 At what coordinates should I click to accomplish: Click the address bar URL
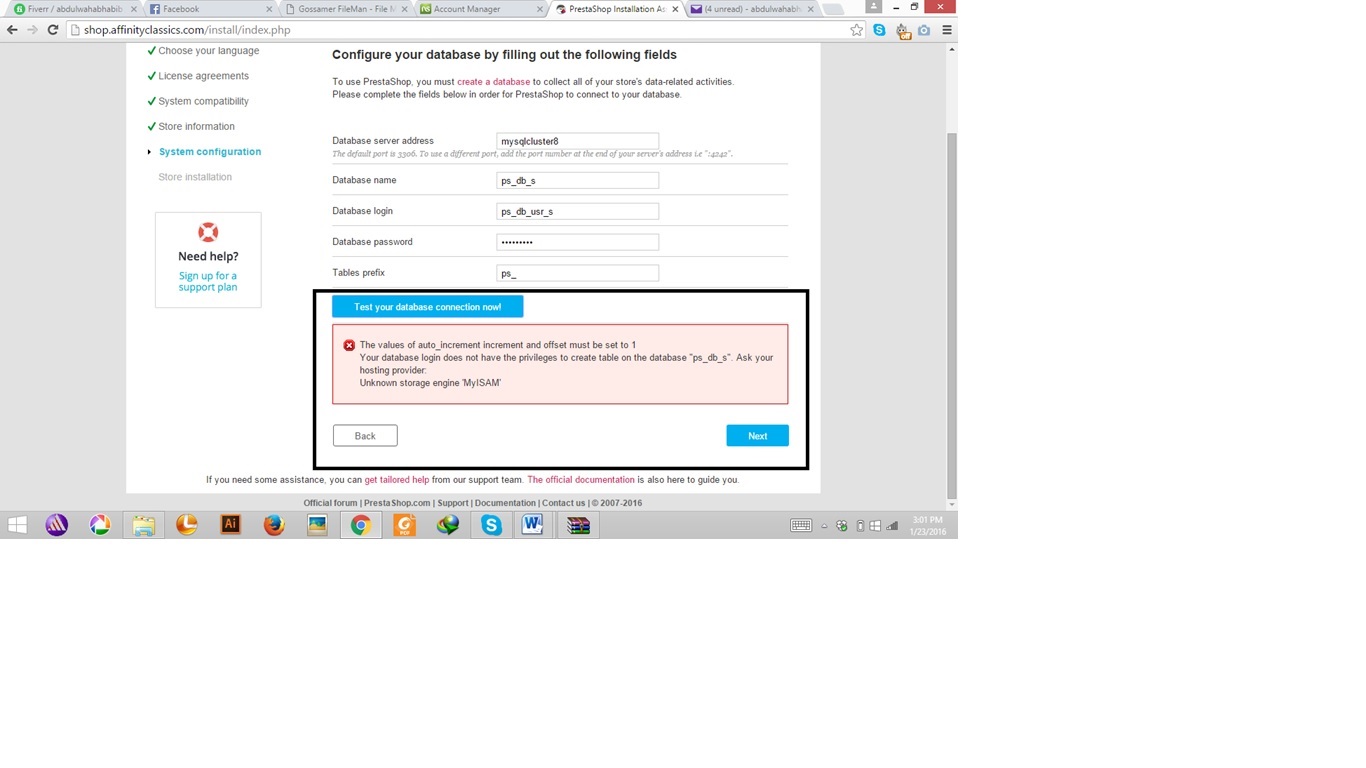187,30
